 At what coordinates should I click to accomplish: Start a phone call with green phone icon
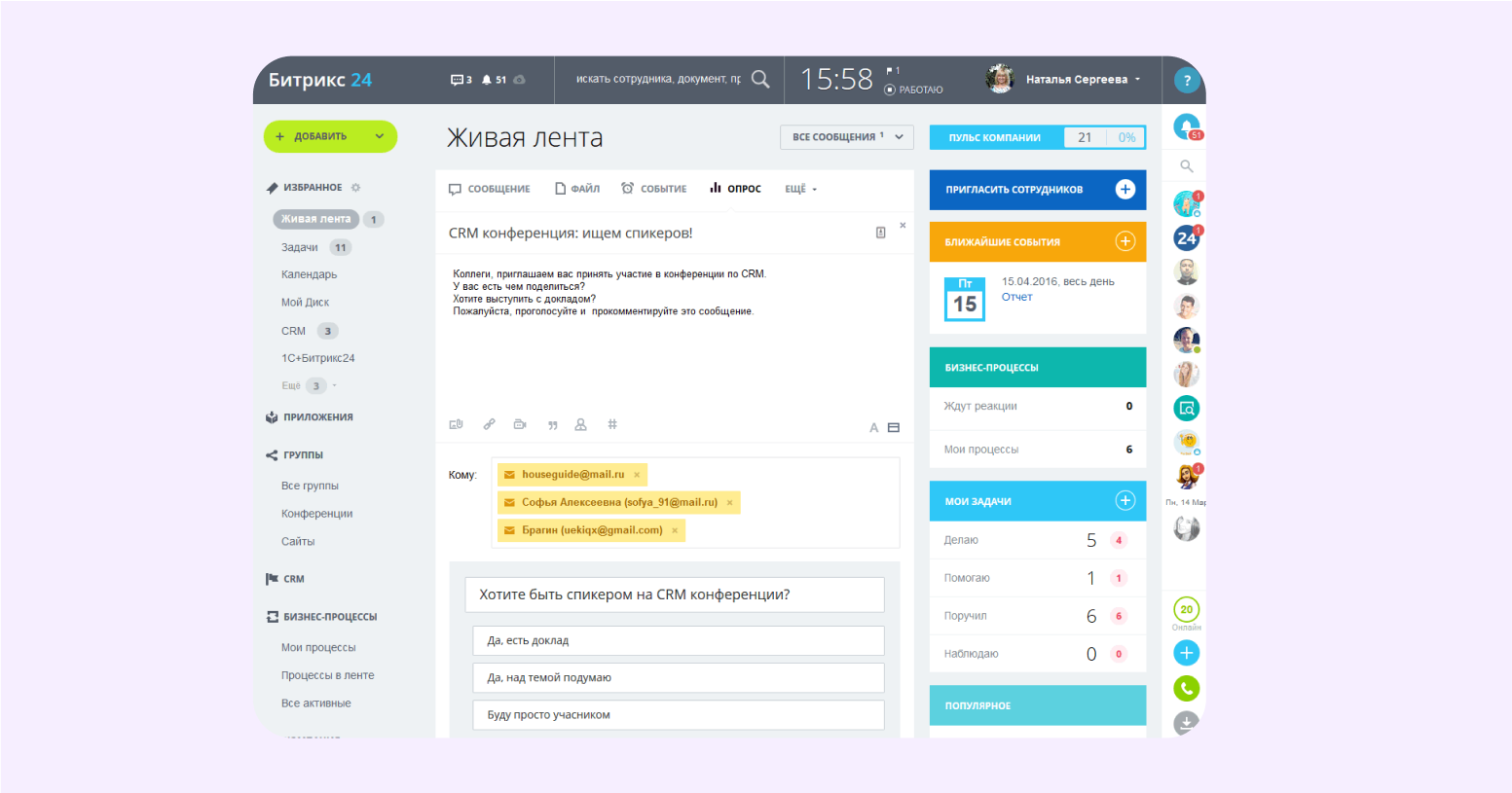(x=1186, y=689)
